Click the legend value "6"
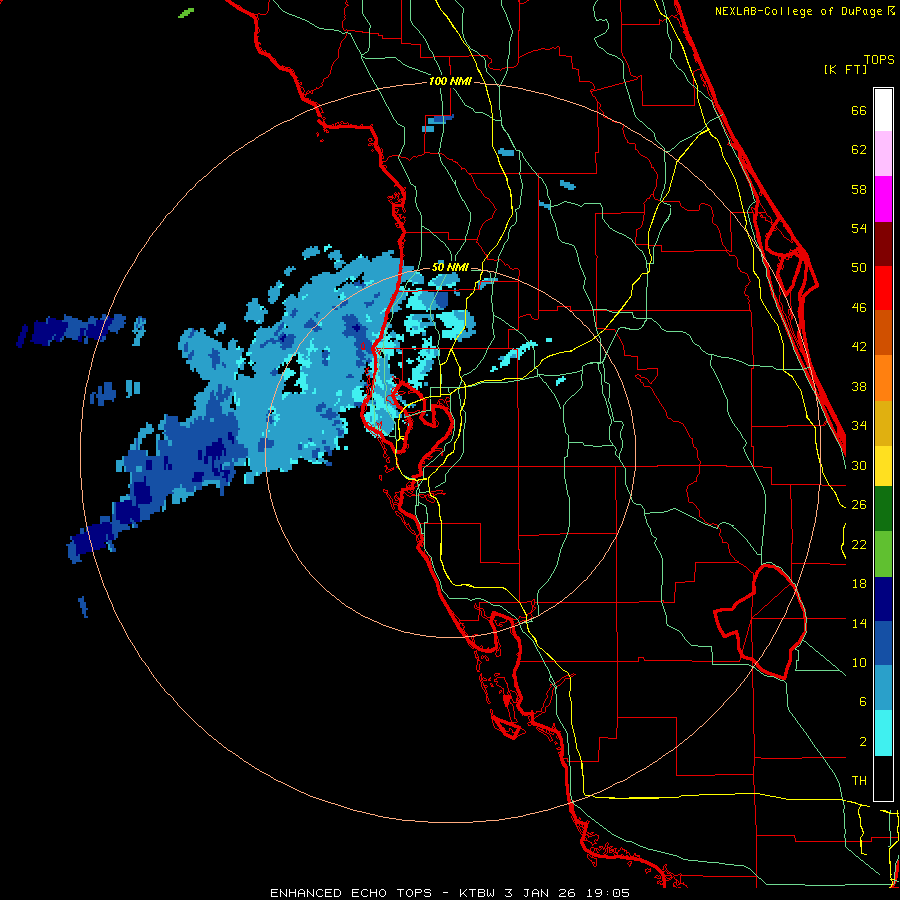Screen dimensions: 900x900 coord(862,701)
